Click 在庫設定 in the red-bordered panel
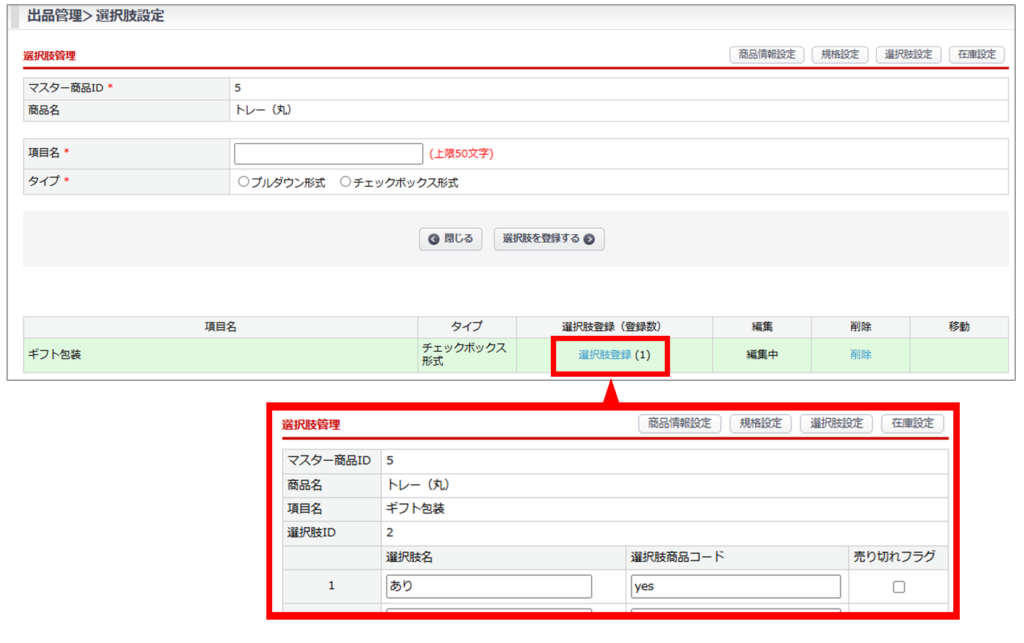The height and width of the screenshot is (643, 1024). click(x=912, y=424)
